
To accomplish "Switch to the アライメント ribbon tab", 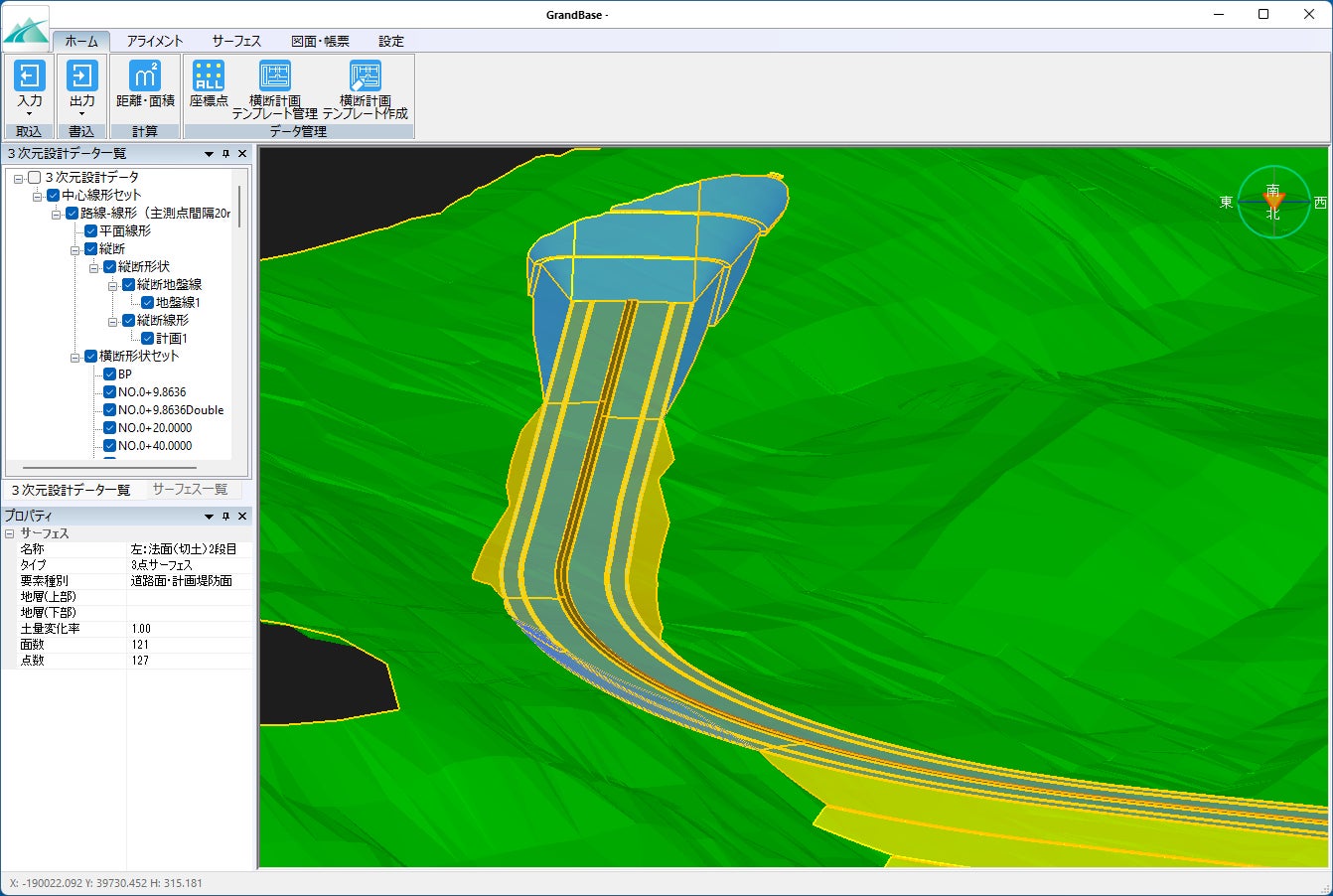I will pos(155,41).
